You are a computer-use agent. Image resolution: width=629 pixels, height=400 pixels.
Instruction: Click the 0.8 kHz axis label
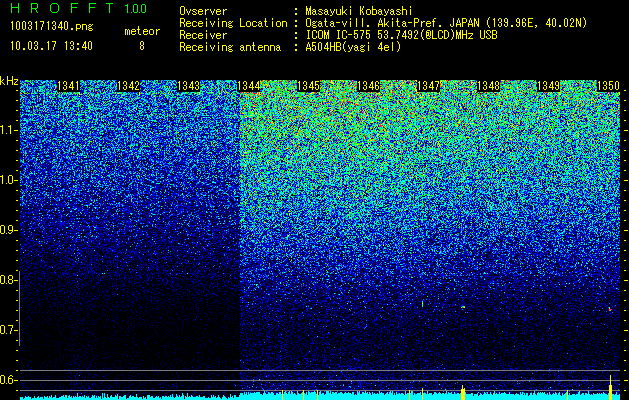pyautogui.click(x=7, y=280)
